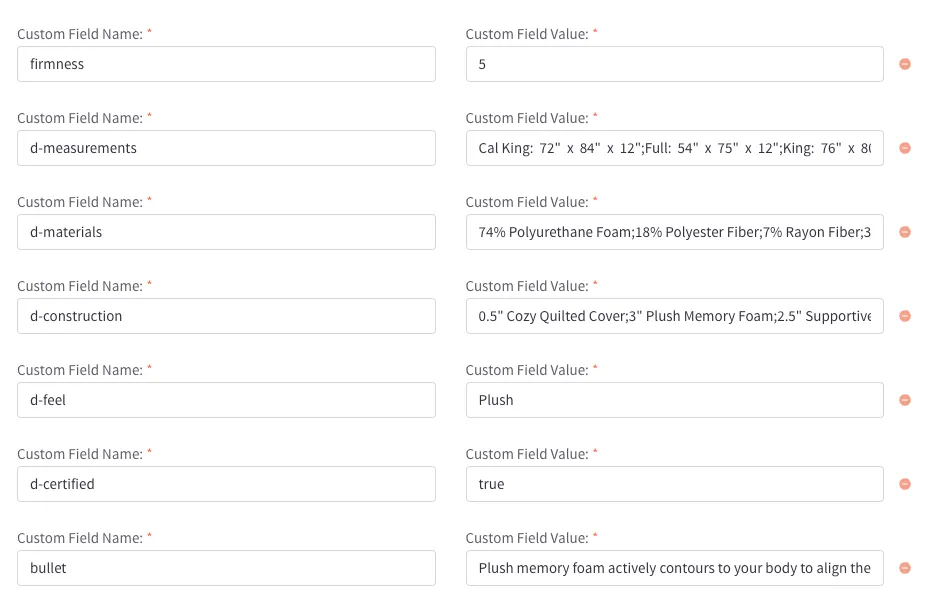The image size is (930, 598).
Task: Click the d-construction name input
Action: (x=226, y=315)
